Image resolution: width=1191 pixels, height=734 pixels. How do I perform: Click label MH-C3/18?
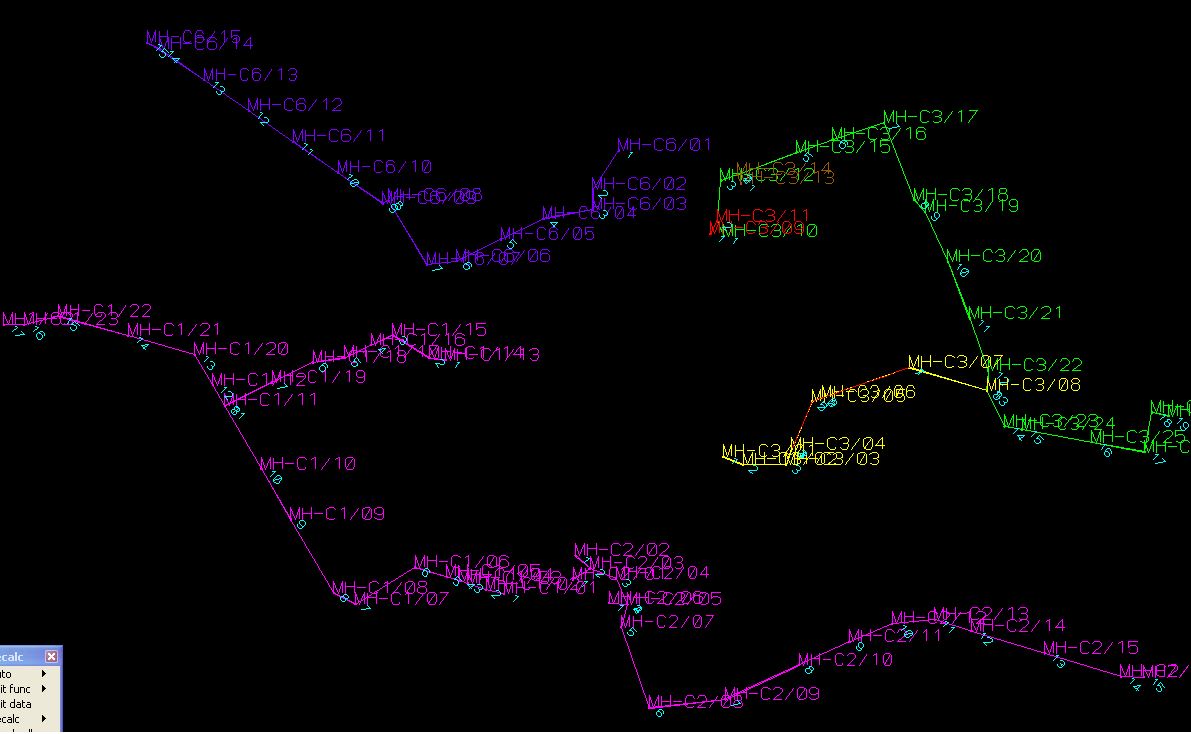click(x=961, y=195)
